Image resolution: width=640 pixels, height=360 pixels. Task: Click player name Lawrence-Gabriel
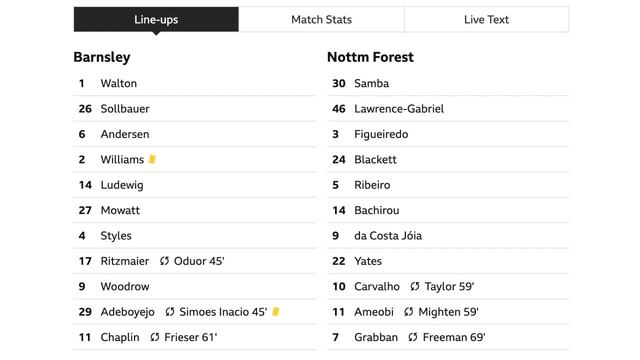[399, 109]
